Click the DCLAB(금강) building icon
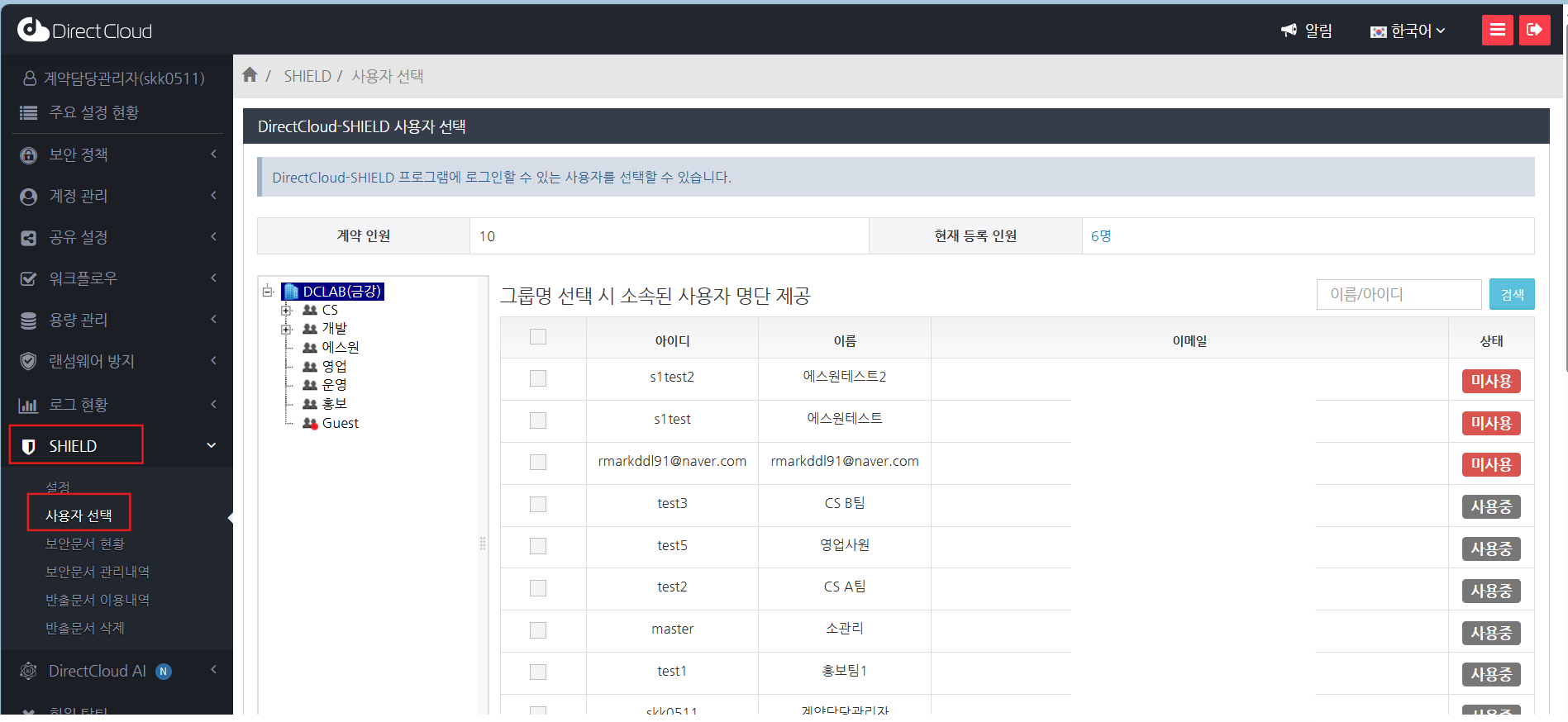 point(291,292)
